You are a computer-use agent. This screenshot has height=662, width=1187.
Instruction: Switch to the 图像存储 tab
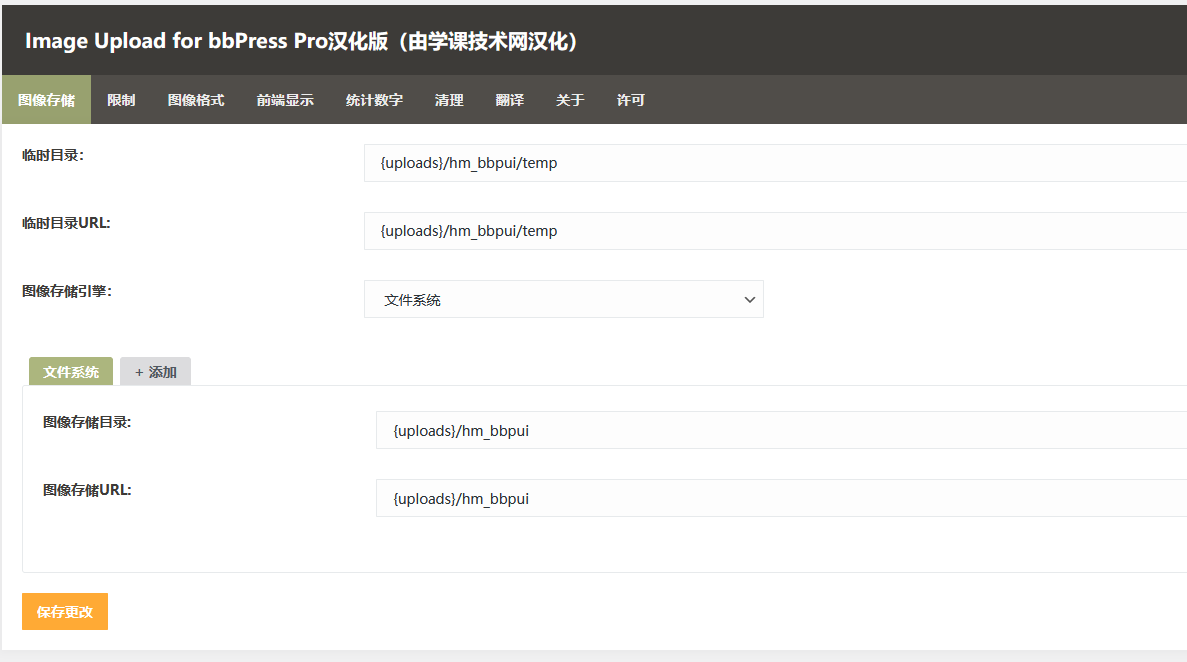point(46,100)
